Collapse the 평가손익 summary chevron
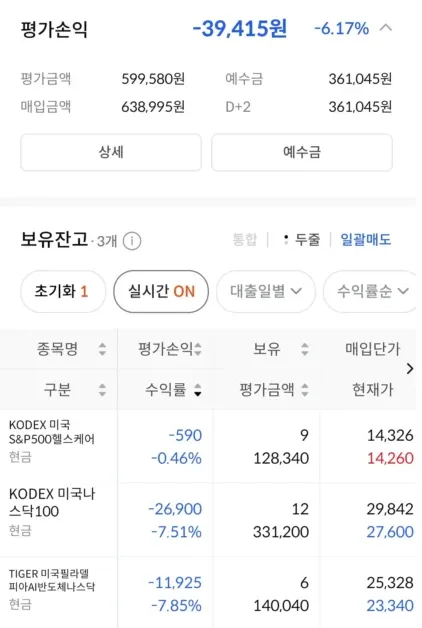The width and height of the screenshot is (422, 628). pyautogui.click(x=386, y=28)
